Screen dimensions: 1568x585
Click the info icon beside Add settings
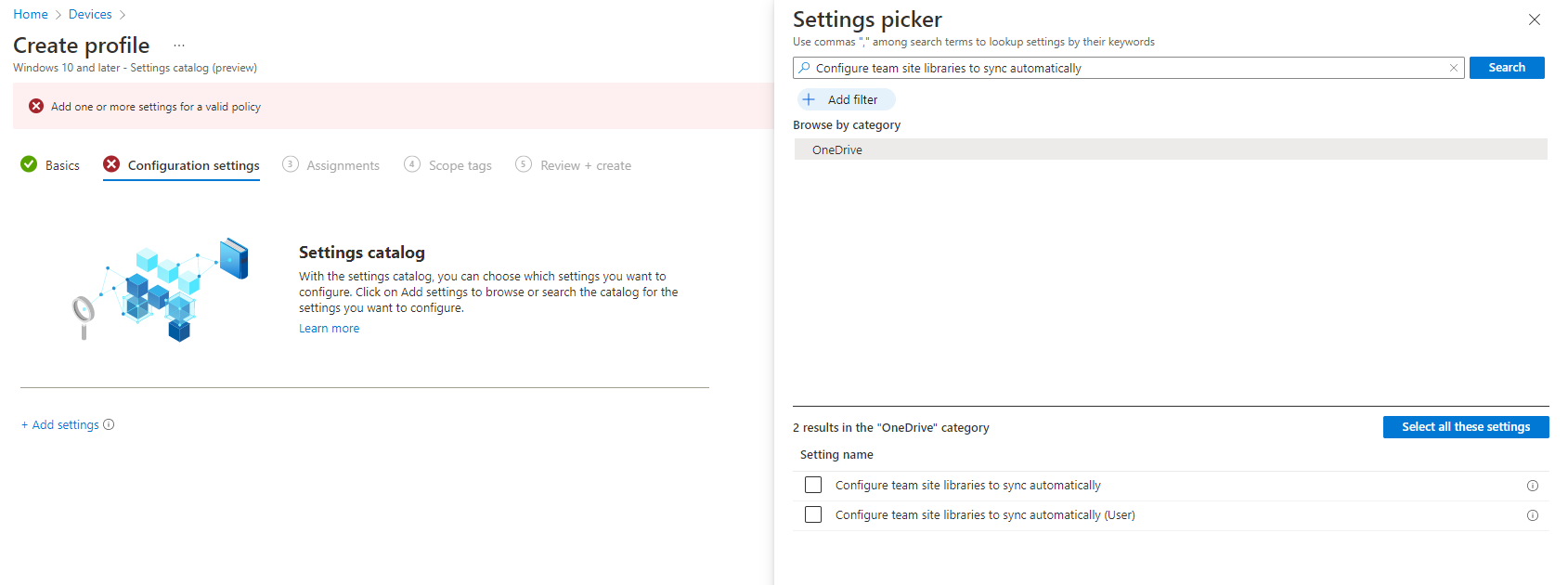click(x=109, y=425)
